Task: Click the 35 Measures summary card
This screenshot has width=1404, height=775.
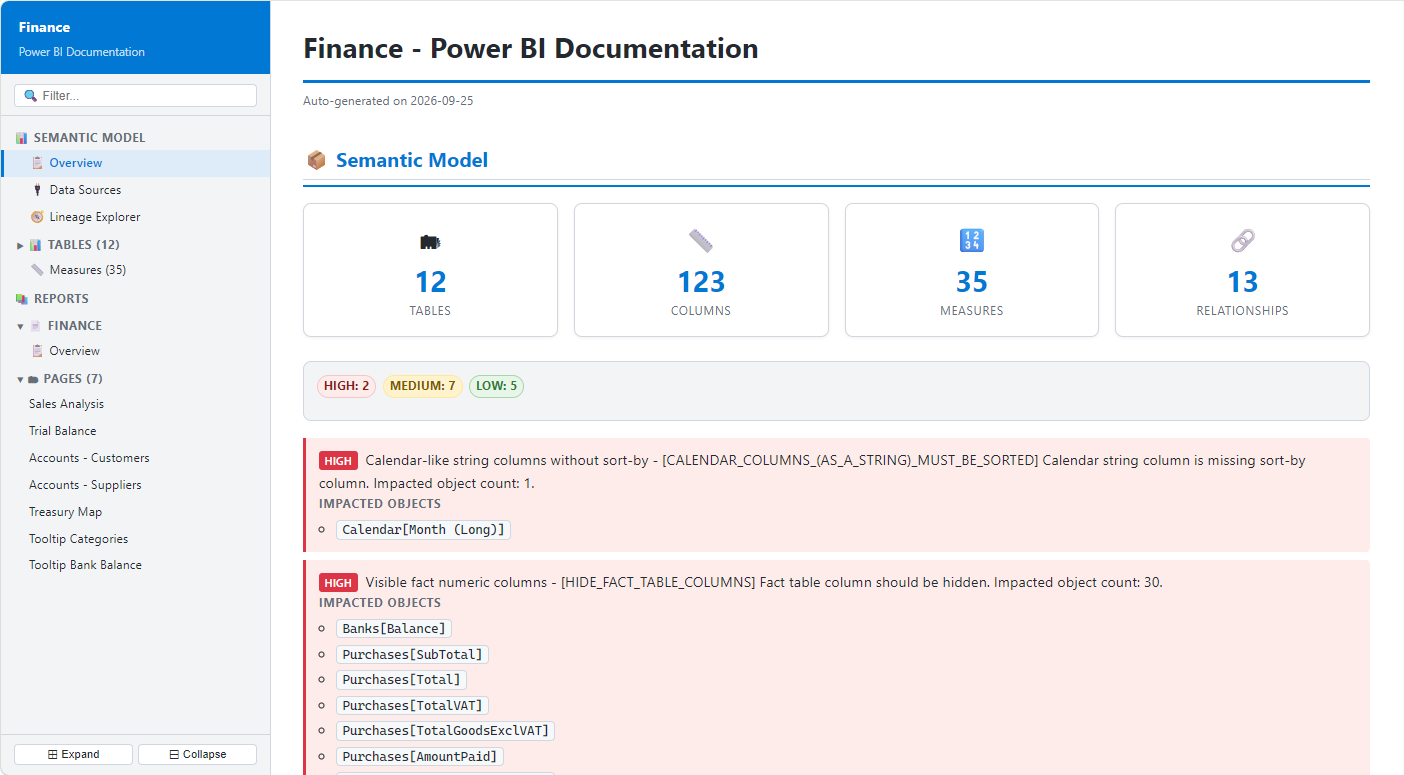Action: coord(971,270)
